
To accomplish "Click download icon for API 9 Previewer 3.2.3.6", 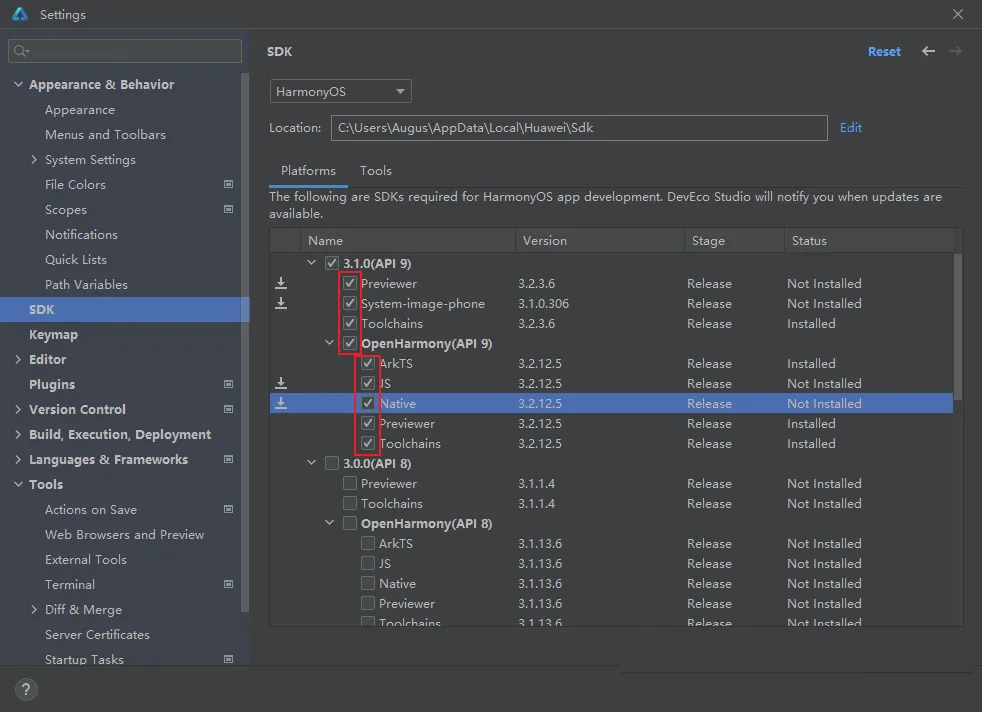I will [x=281, y=283].
